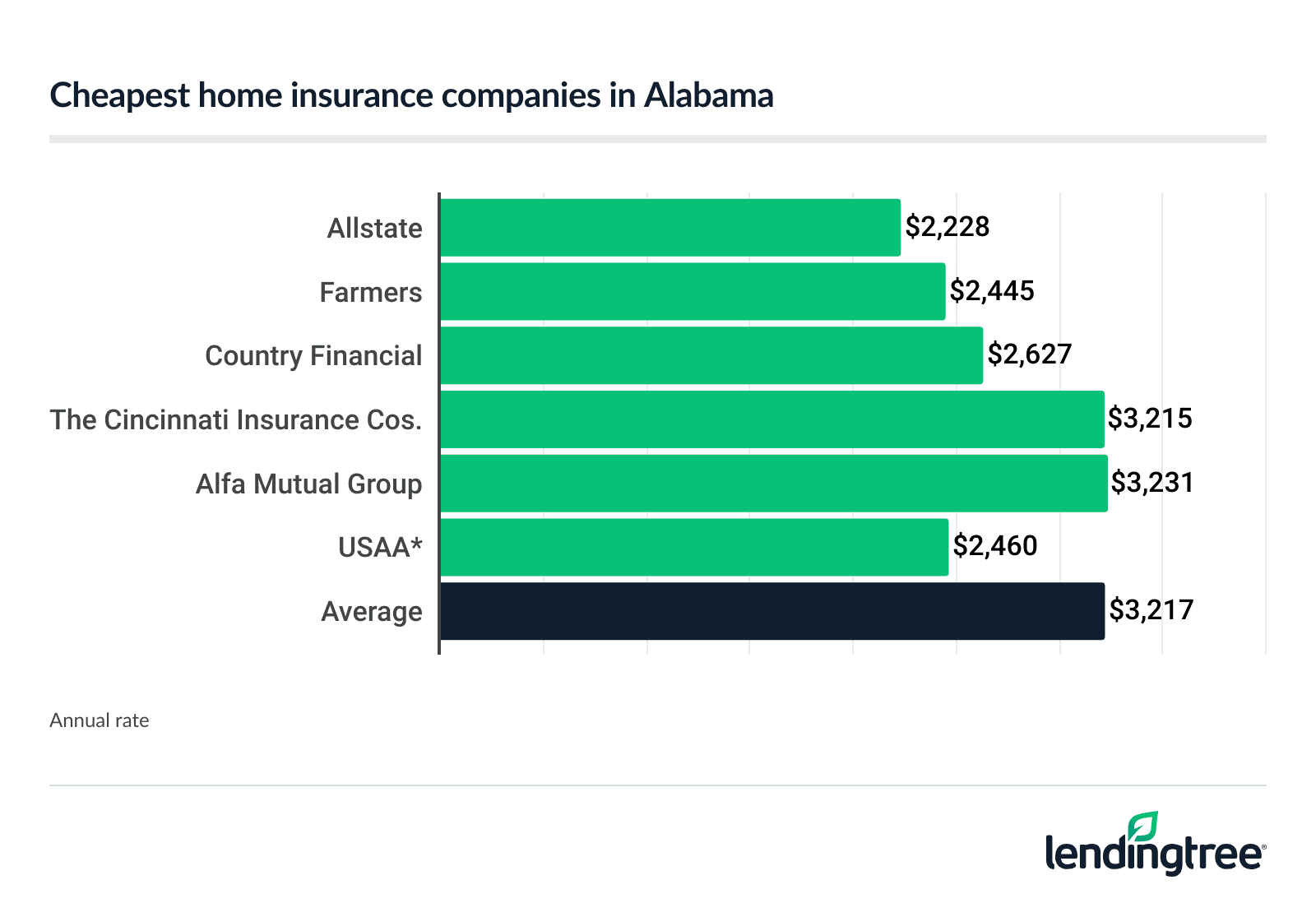Viewport: 1316px width, 903px height.
Task: Click The Cincinnati Insurance Cos. bar
Action: click(x=772, y=419)
